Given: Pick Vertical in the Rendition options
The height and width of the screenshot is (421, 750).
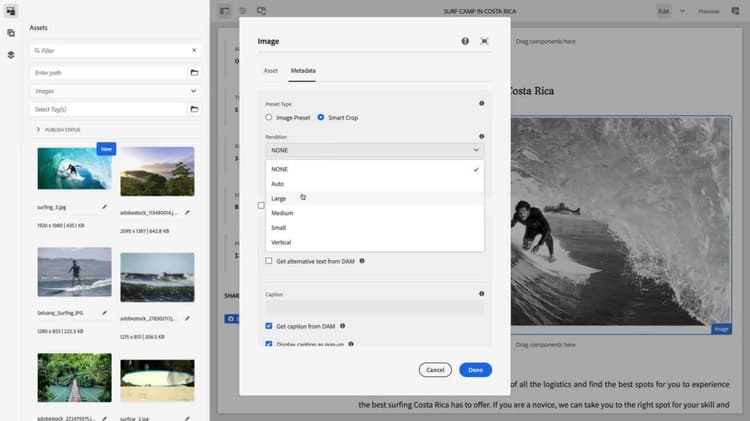Looking at the screenshot, I should pos(281,242).
